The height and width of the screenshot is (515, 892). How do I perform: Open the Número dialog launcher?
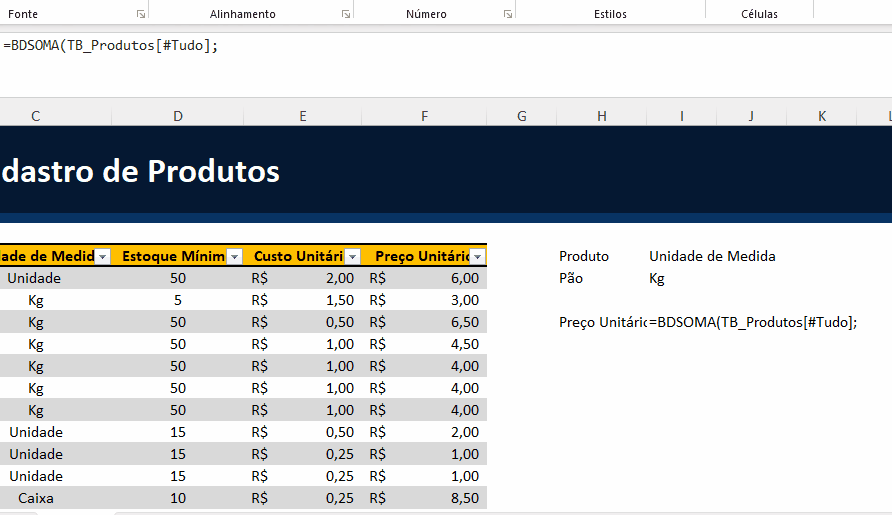(x=508, y=14)
